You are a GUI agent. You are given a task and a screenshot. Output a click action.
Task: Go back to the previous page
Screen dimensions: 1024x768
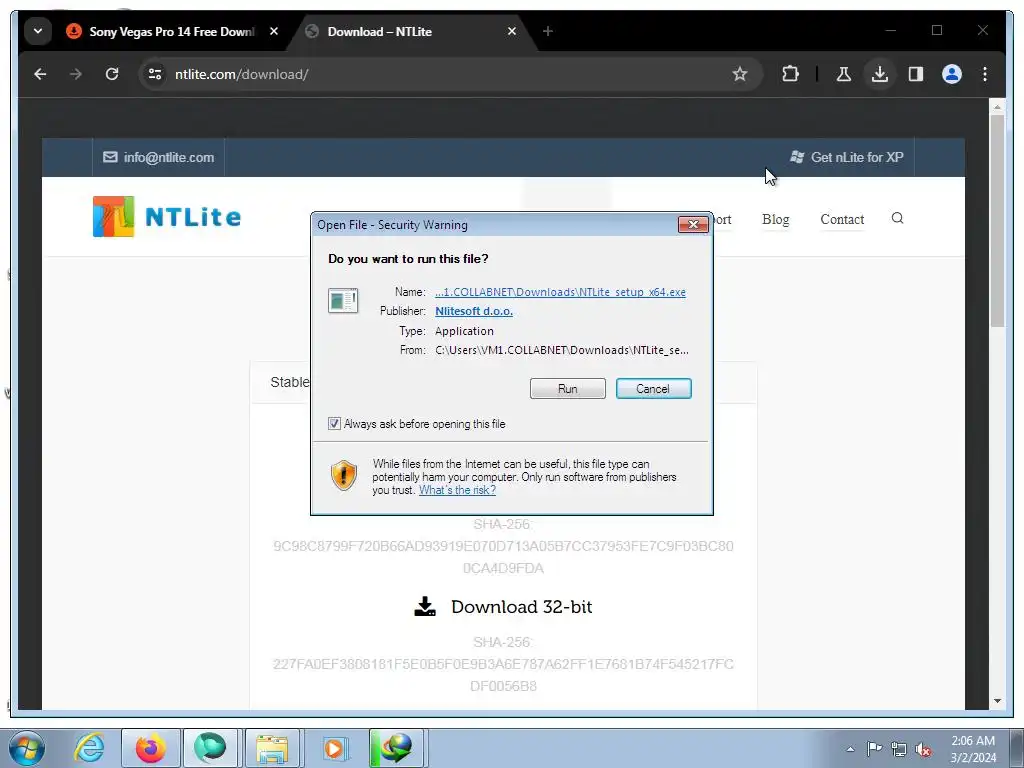[40, 74]
